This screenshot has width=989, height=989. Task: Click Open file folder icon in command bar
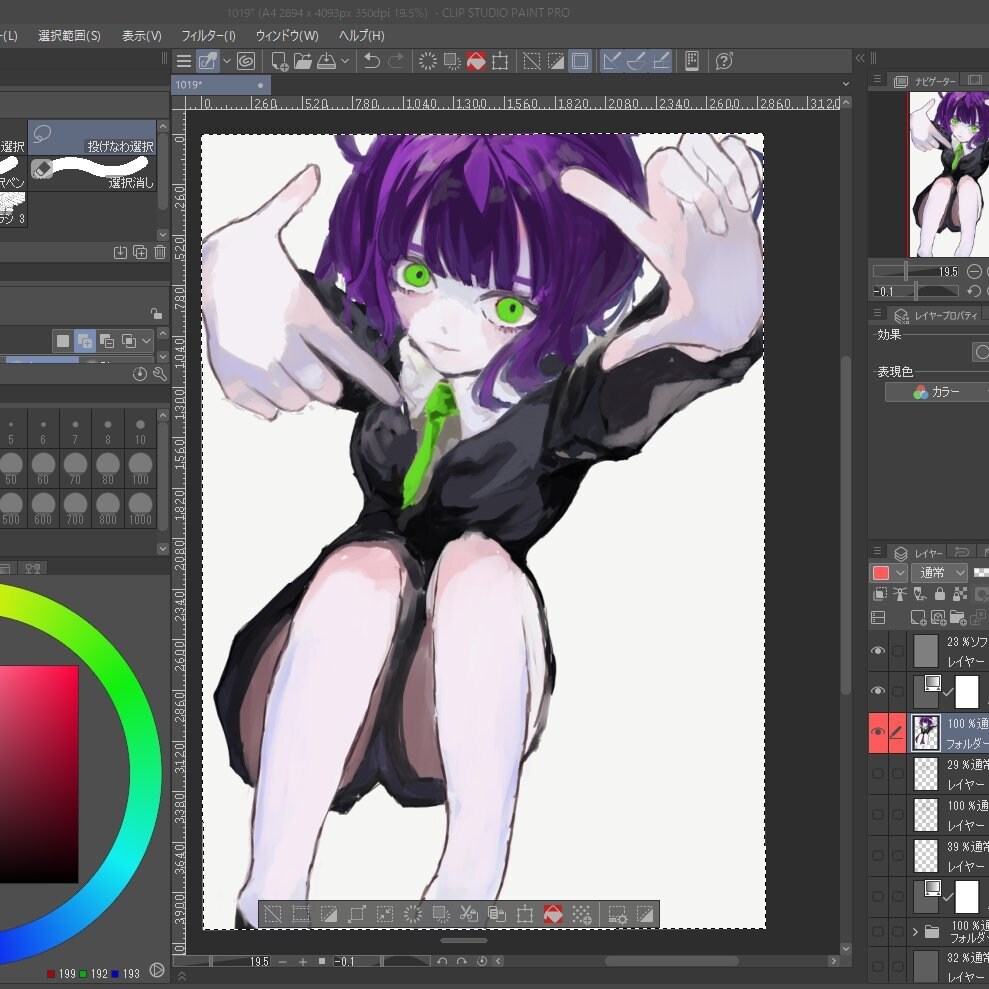click(x=303, y=61)
